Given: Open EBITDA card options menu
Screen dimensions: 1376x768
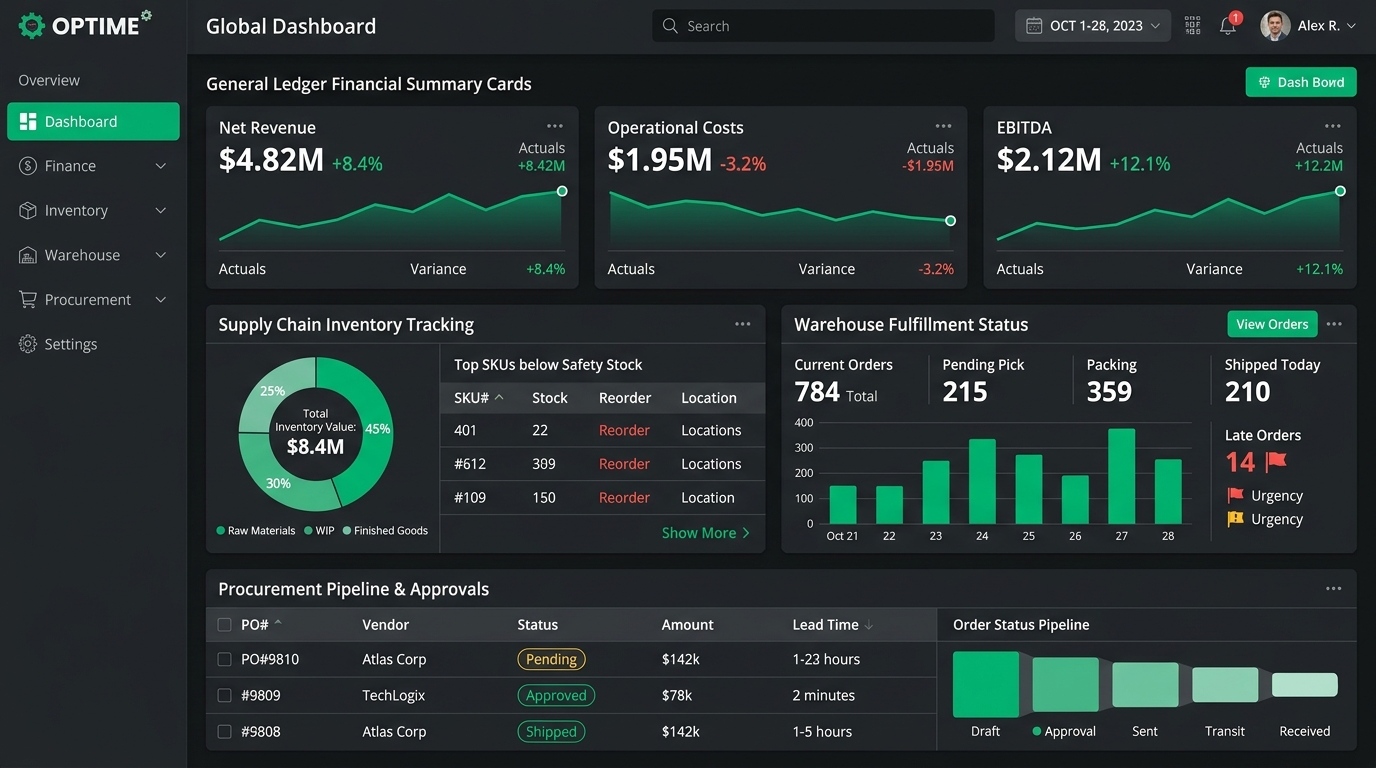Looking at the screenshot, I should click(x=1333, y=126).
